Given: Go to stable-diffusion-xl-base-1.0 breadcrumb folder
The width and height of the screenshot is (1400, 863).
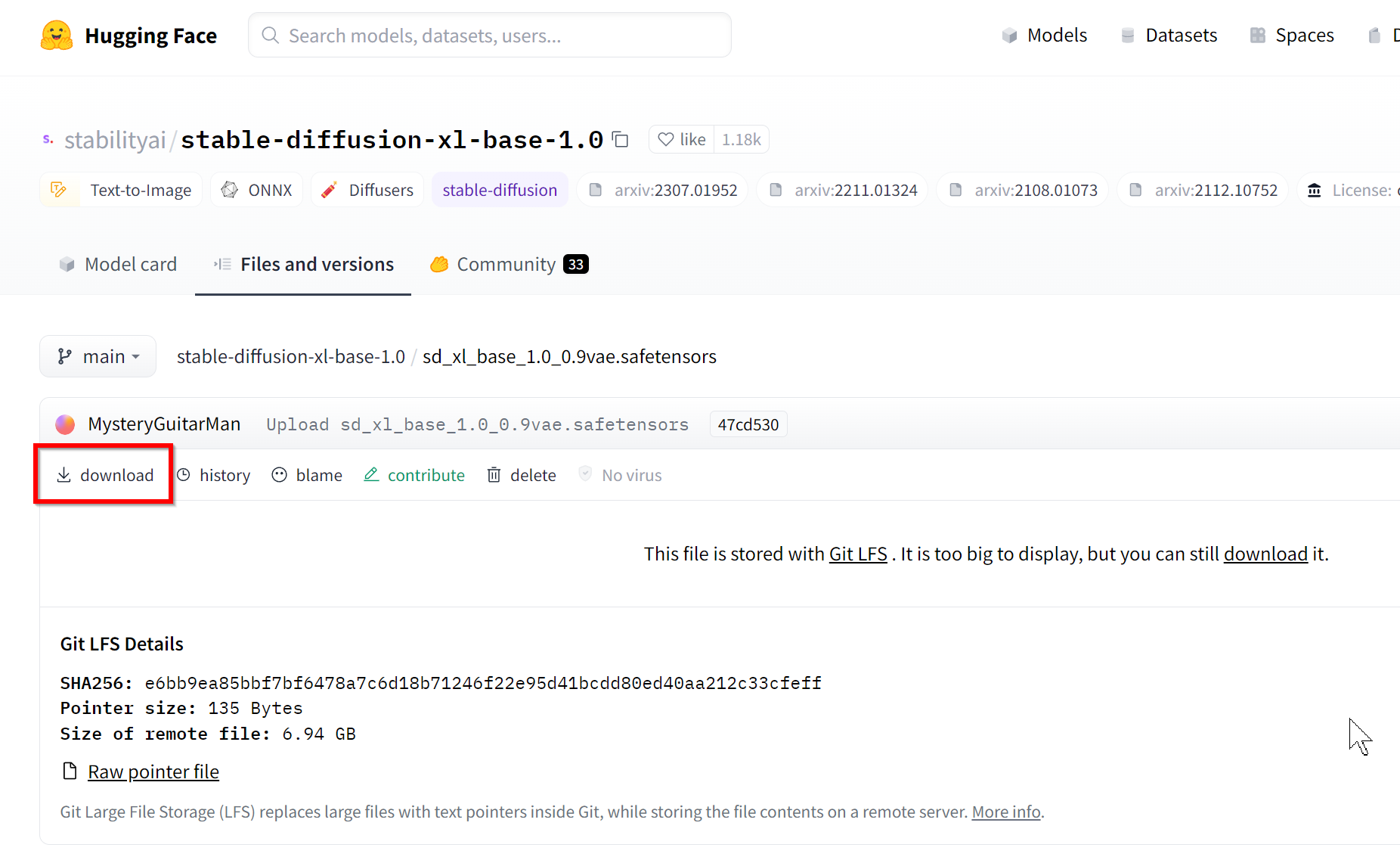Looking at the screenshot, I should click(291, 356).
